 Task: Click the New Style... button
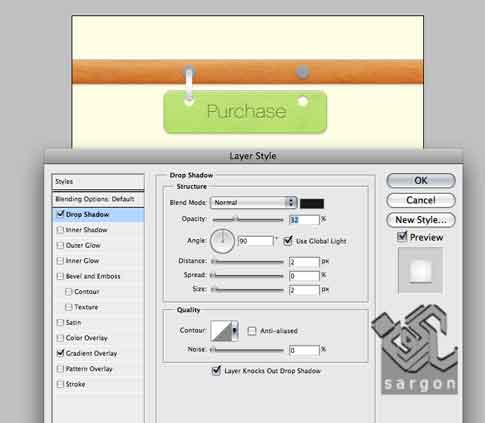421,220
